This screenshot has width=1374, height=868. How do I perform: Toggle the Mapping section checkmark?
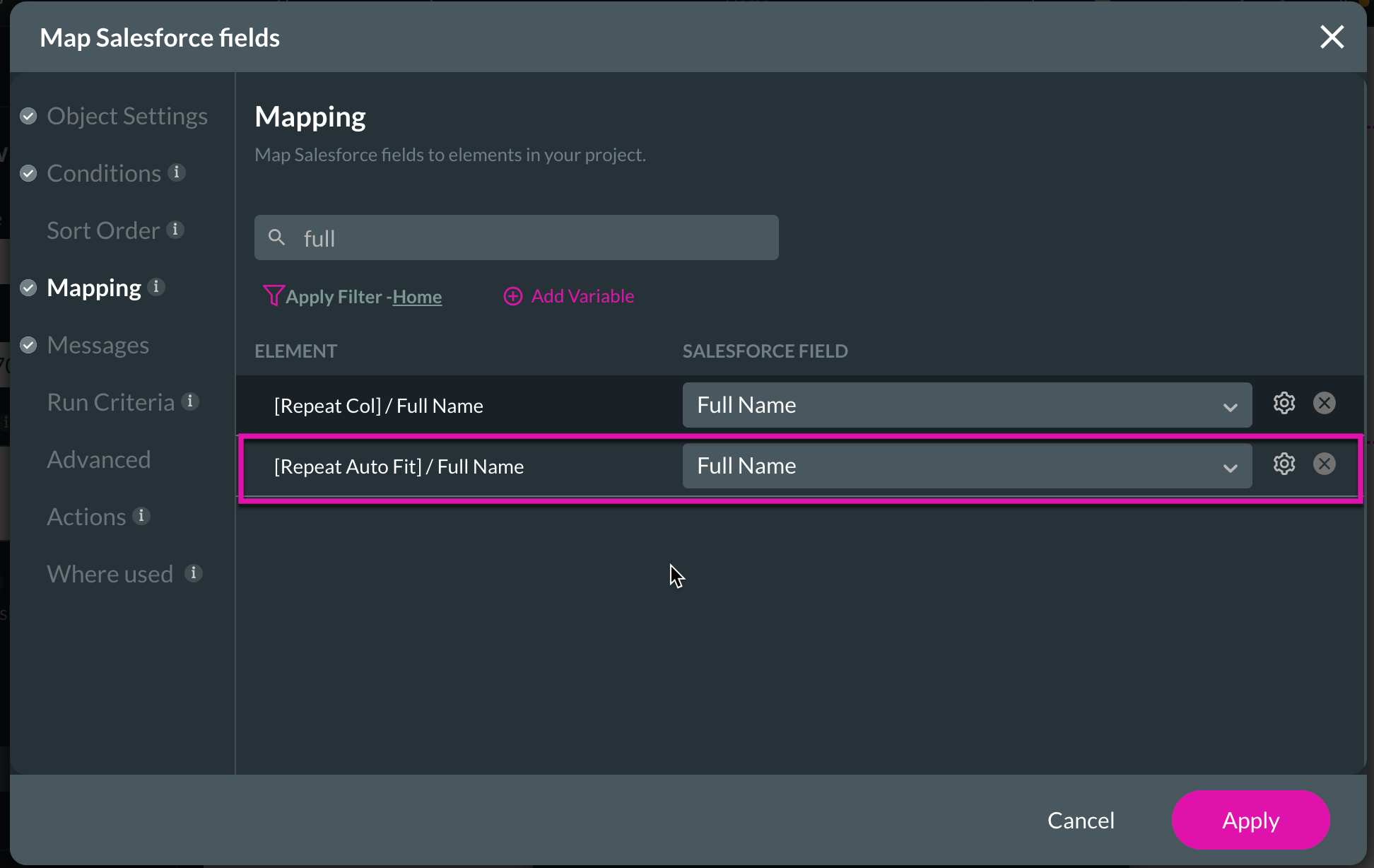coord(27,288)
